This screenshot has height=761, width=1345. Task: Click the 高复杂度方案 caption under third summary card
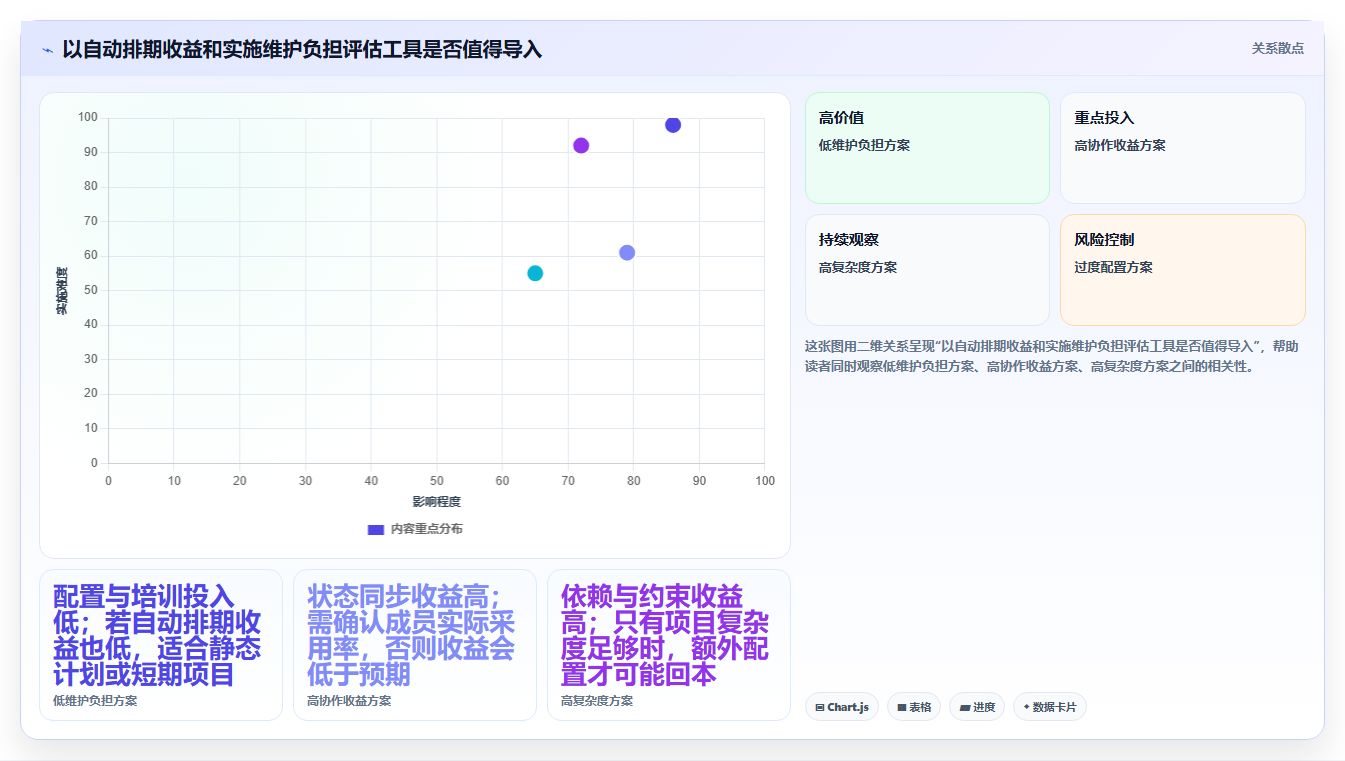pos(597,701)
